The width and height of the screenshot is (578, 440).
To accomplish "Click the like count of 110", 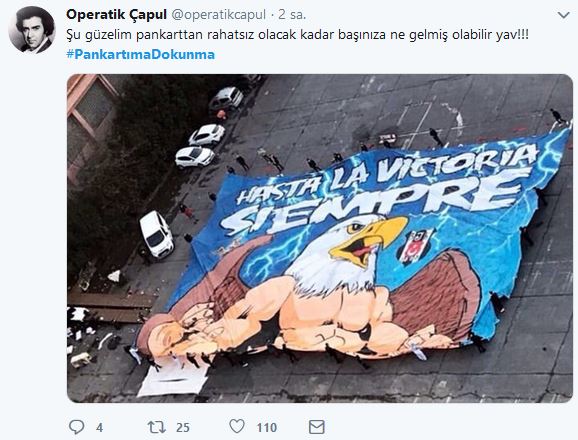I will click(x=267, y=427).
